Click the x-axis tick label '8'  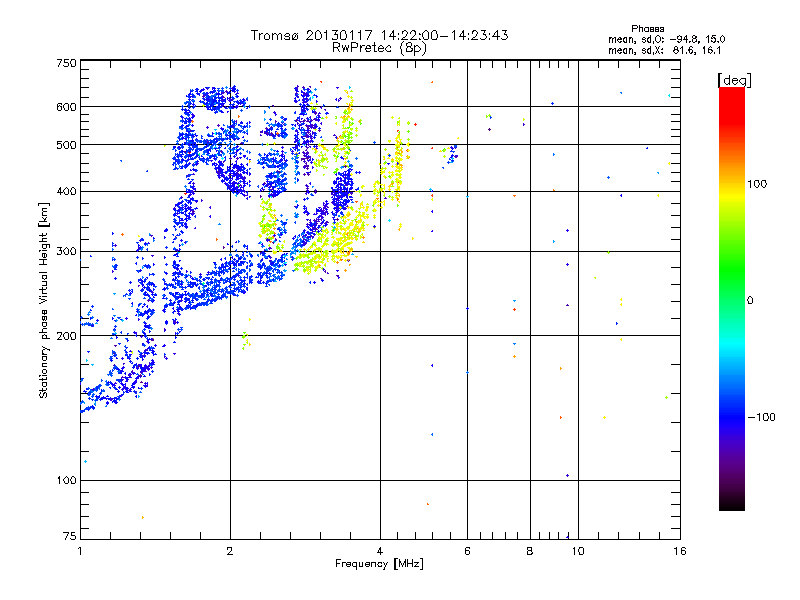[x=530, y=551]
